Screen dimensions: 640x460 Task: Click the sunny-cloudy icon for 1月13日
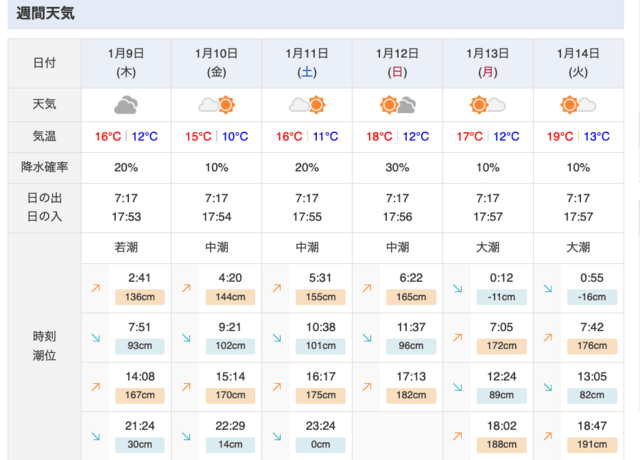487,104
